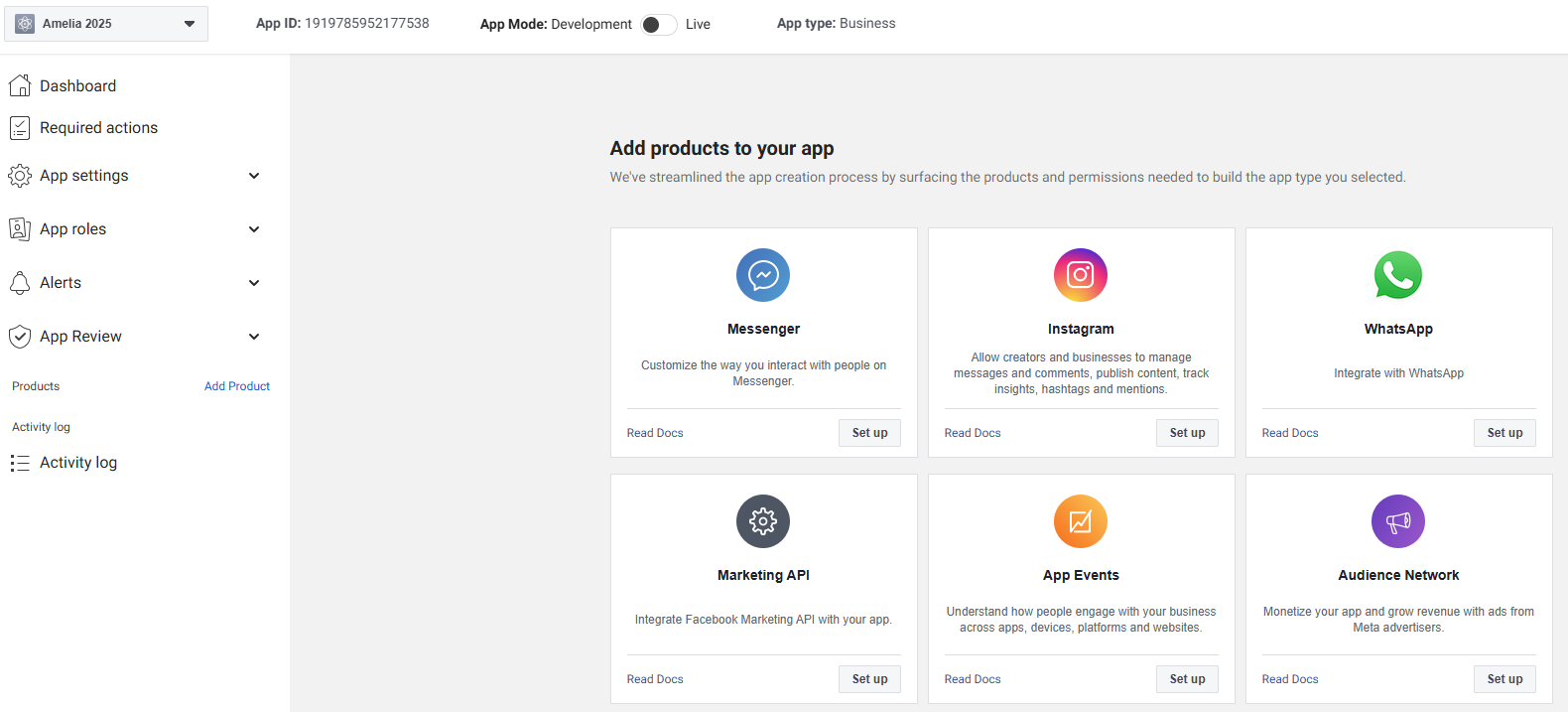Viewport: 1568px width, 712px height.
Task: Click the streamlined app creation subtitle text
Action: (1007, 177)
